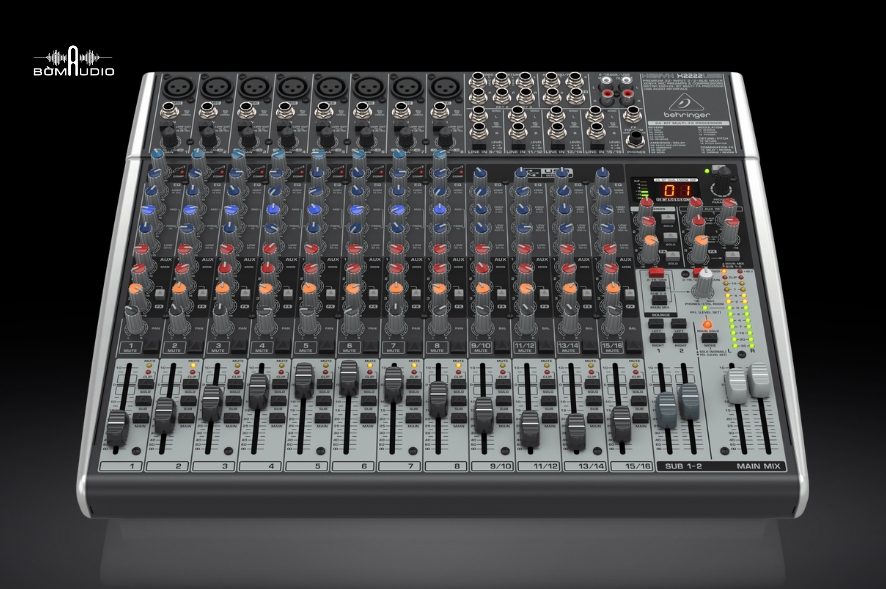886x589 pixels.
Task: Click the red 01 effects preset display
Action: pyautogui.click(x=676, y=190)
